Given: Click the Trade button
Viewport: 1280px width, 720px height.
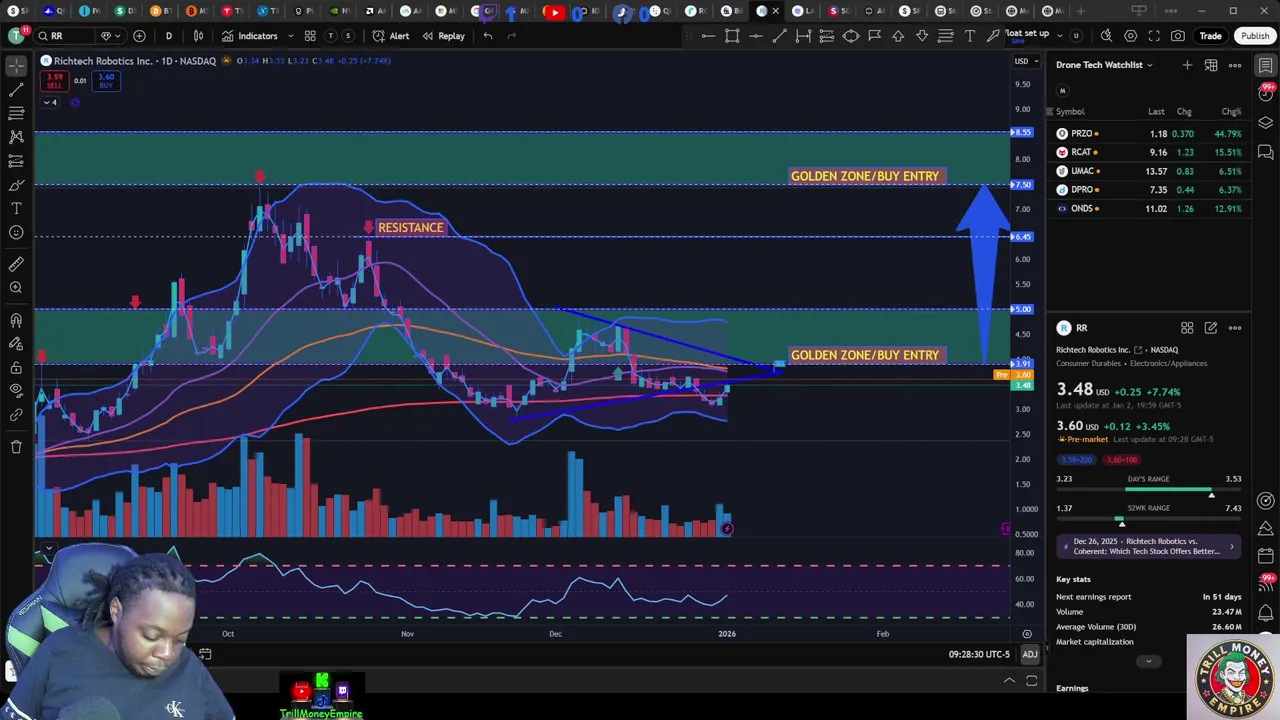Looking at the screenshot, I should pos(1210,36).
